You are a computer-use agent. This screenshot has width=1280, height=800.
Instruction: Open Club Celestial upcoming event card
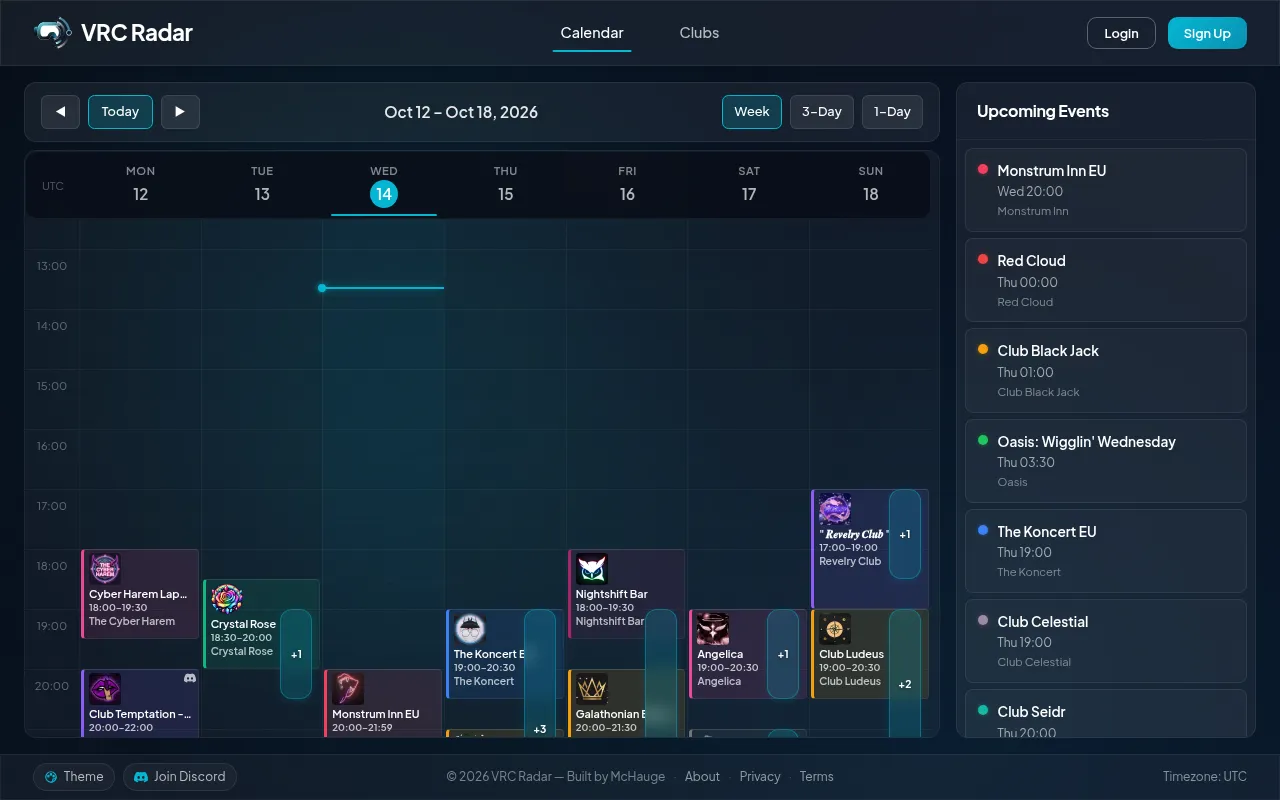pyautogui.click(x=1106, y=641)
